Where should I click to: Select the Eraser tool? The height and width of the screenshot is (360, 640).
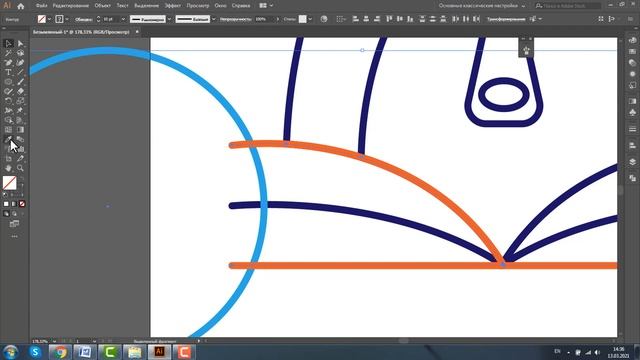[20, 91]
